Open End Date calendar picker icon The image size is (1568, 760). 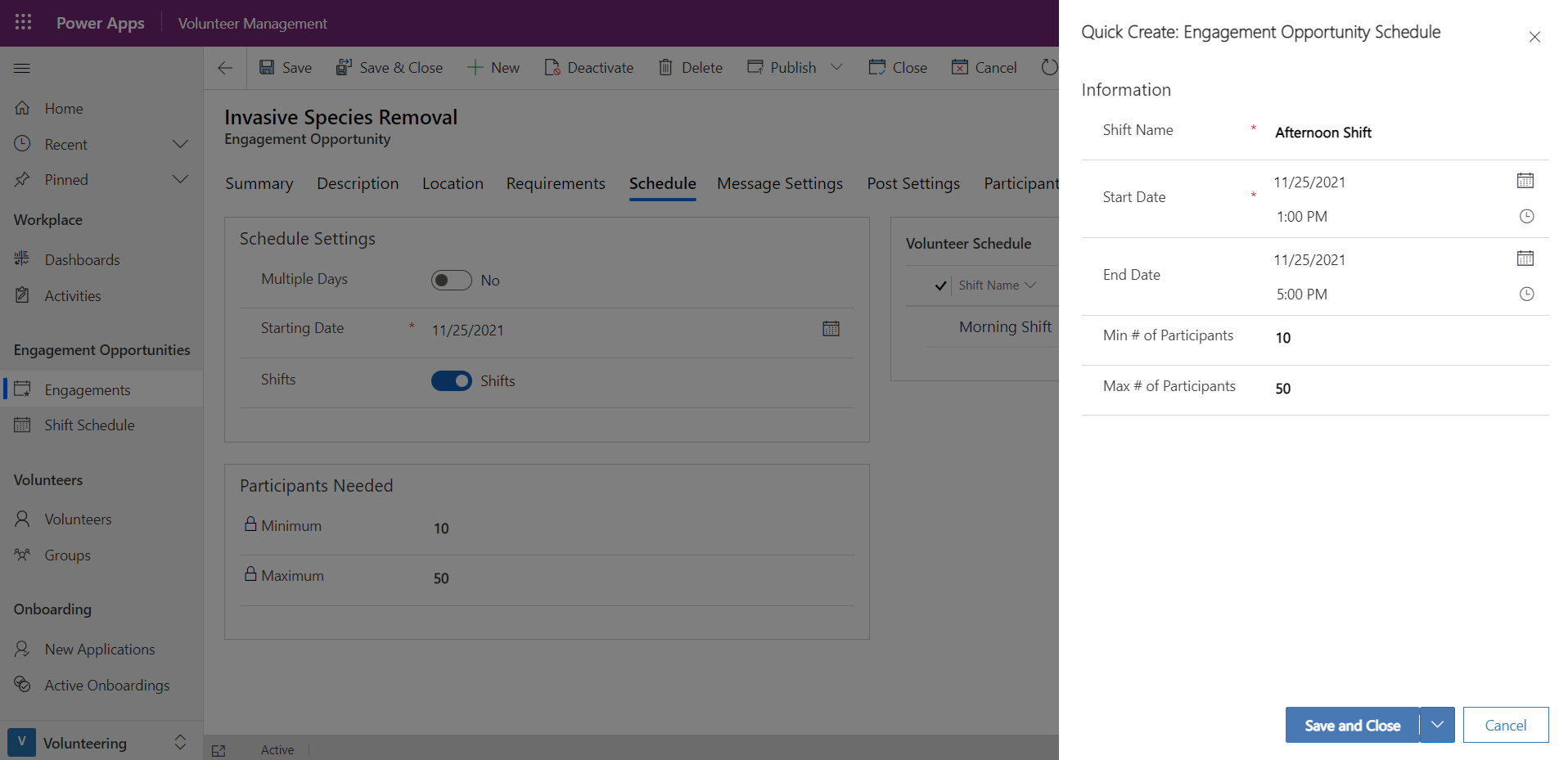click(x=1525, y=259)
